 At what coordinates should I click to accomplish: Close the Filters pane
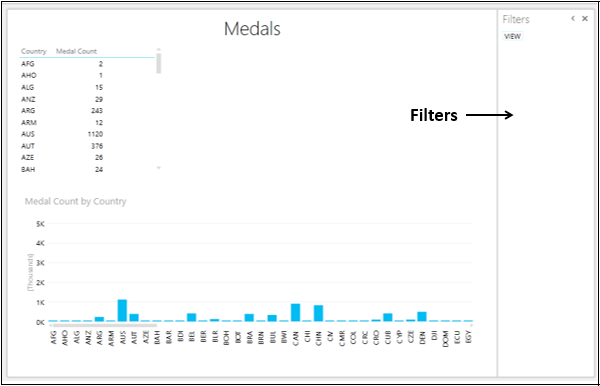[x=585, y=18]
